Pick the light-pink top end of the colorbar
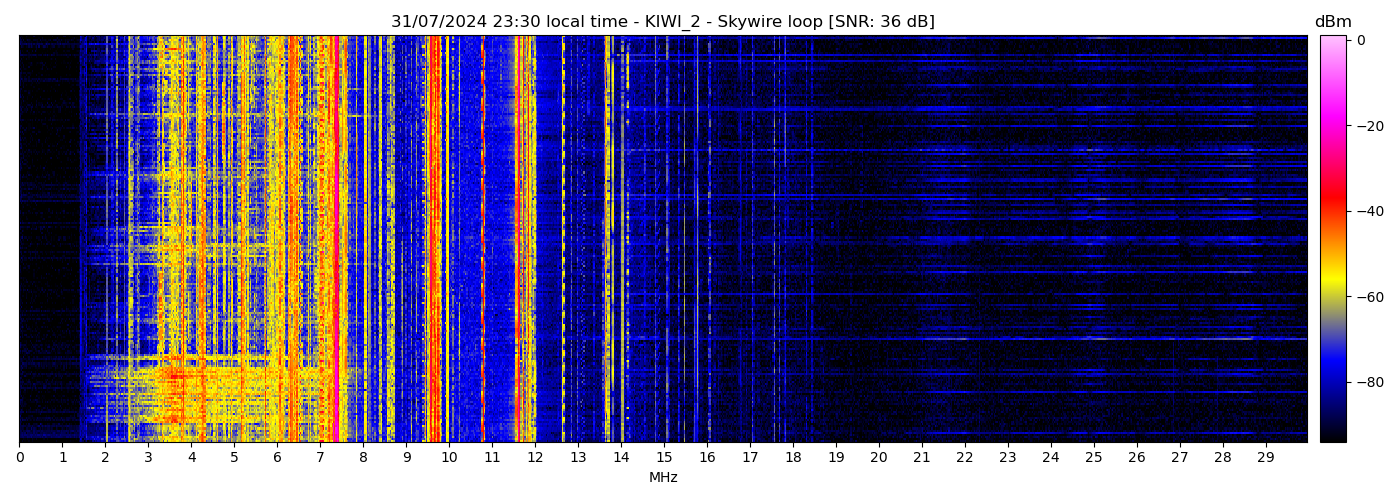The image size is (1400, 500). (x=1333, y=39)
